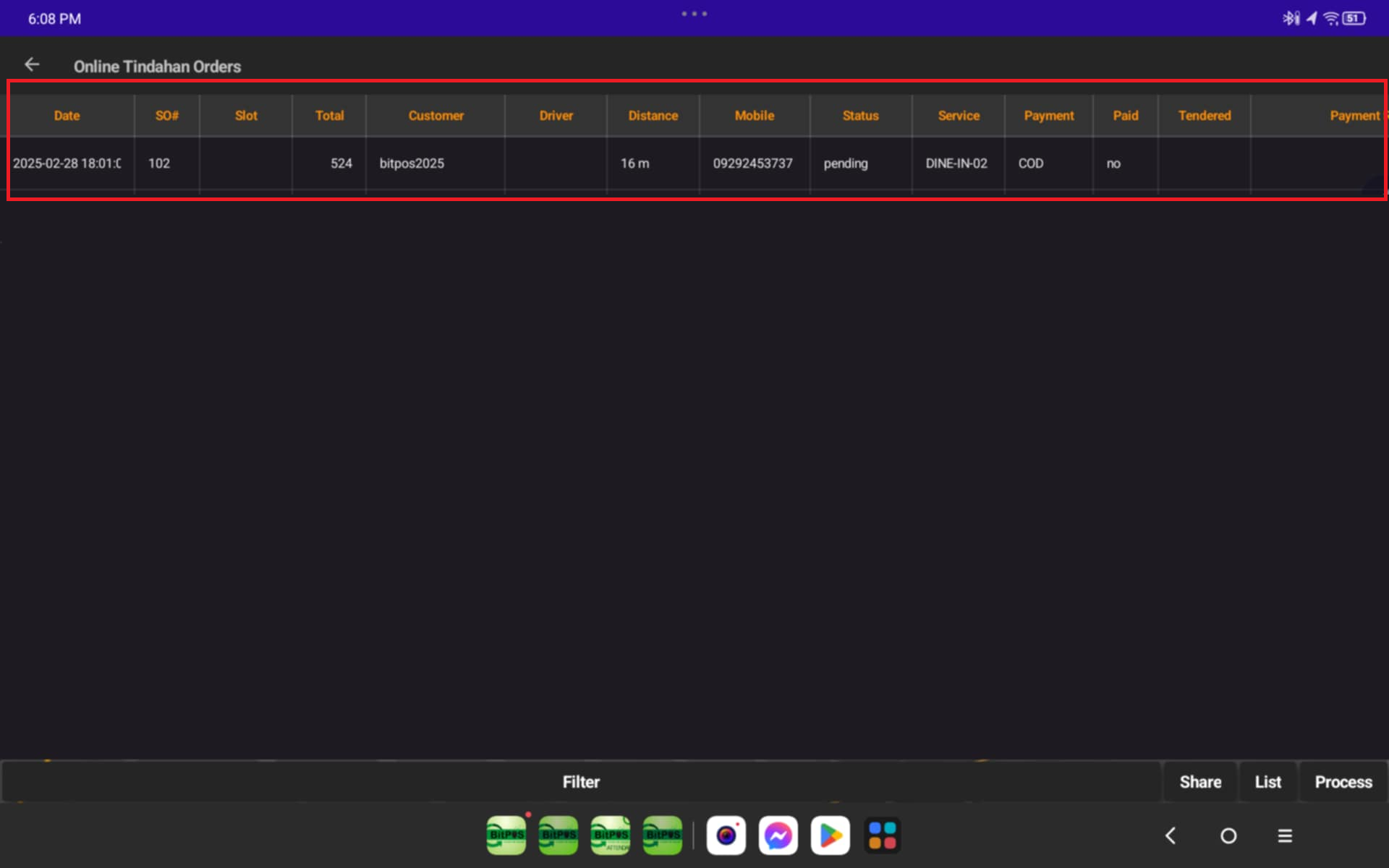The height and width of the screenshot is (868, 1389).
Task: Click the Status column header
Action: pyautogui.click(x=861, y=116)
